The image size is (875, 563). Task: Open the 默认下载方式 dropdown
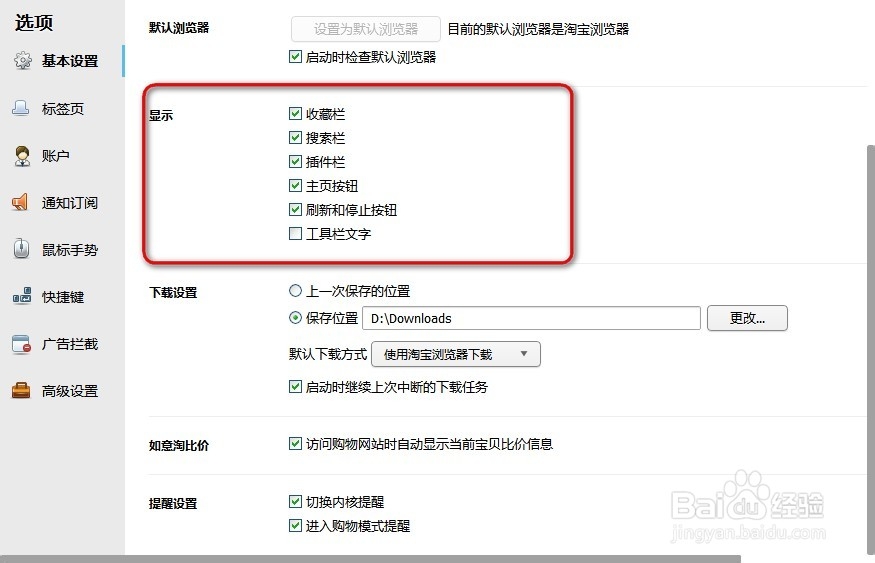[x=455, y=354]
